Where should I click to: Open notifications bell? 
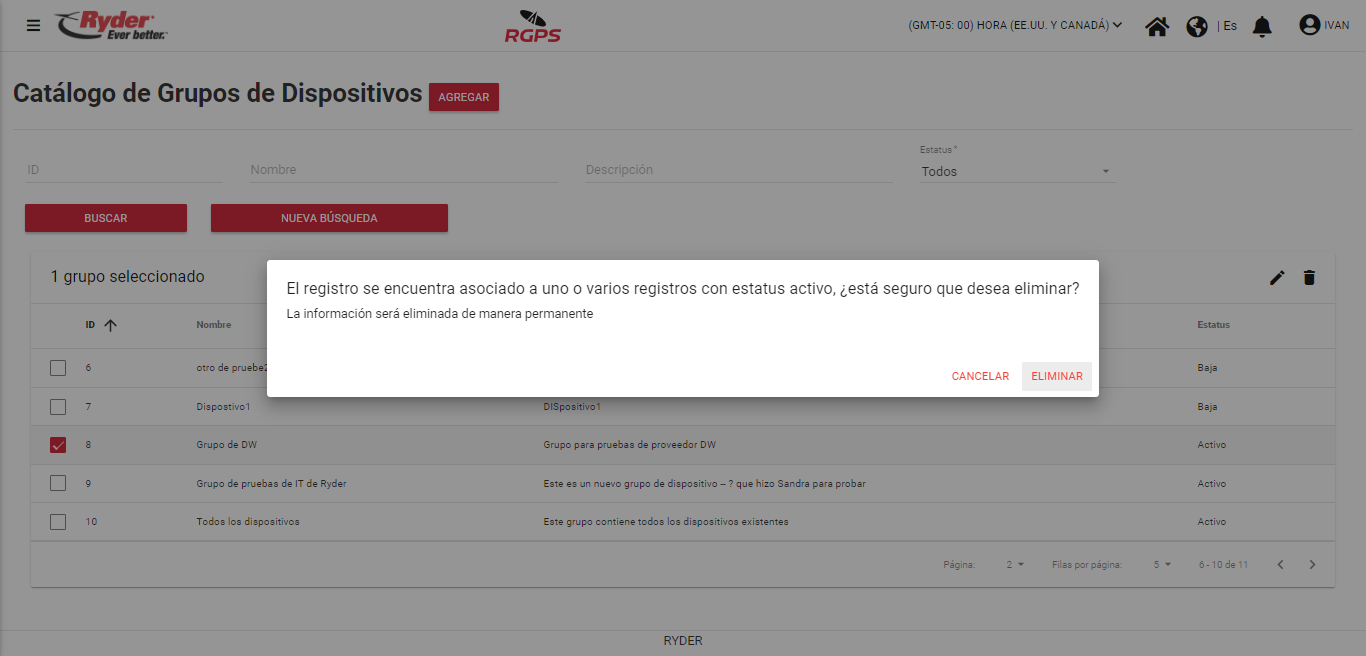point(1262,26)
